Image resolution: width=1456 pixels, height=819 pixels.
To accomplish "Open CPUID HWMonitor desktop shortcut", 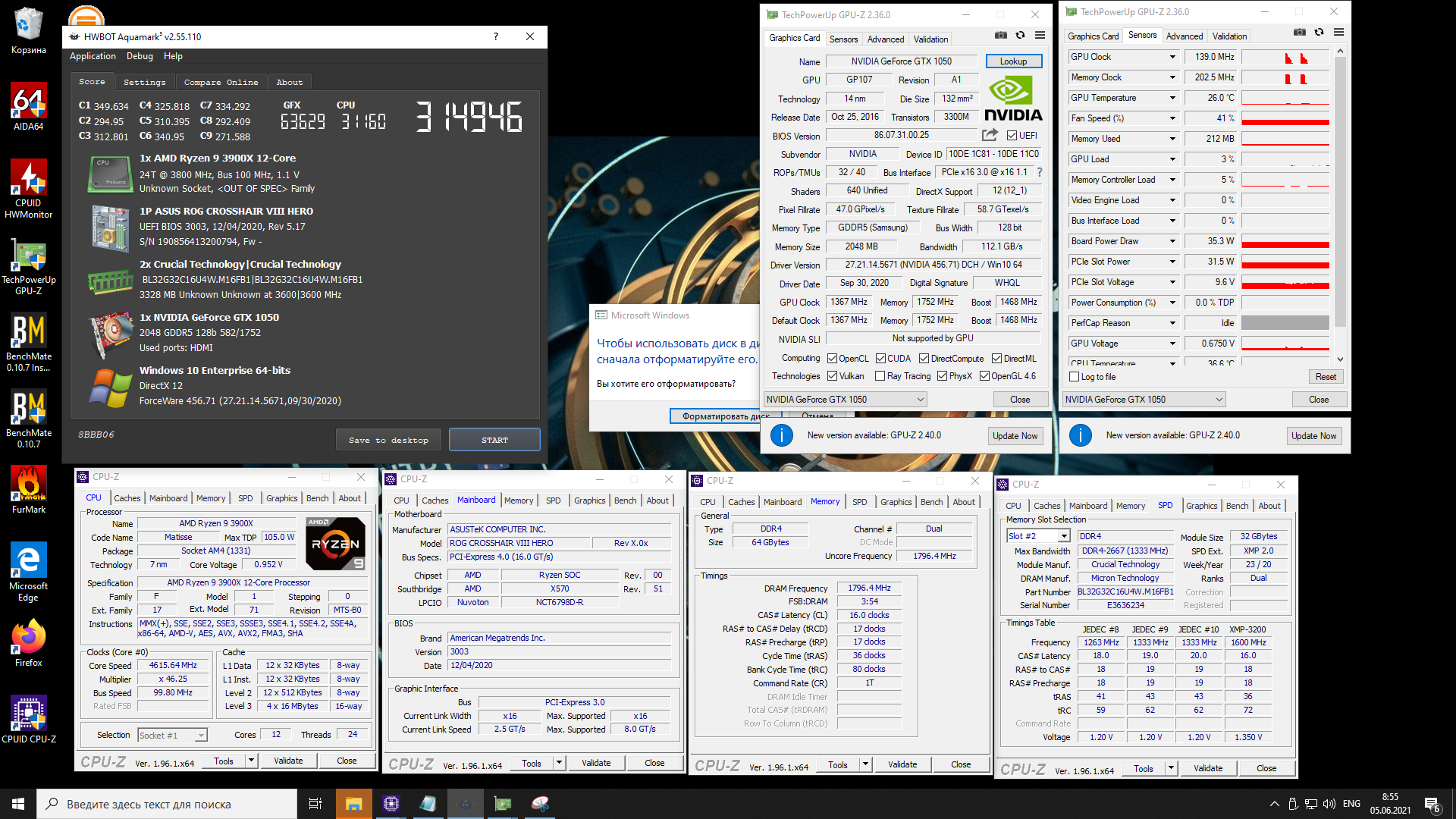I will [28, 189].
